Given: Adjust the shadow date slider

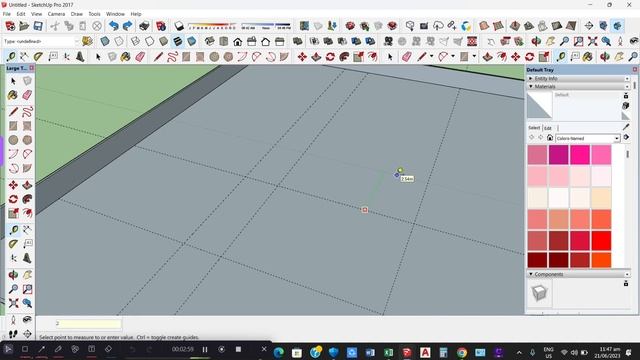Looking at the screenshot, I should (212, 26).
